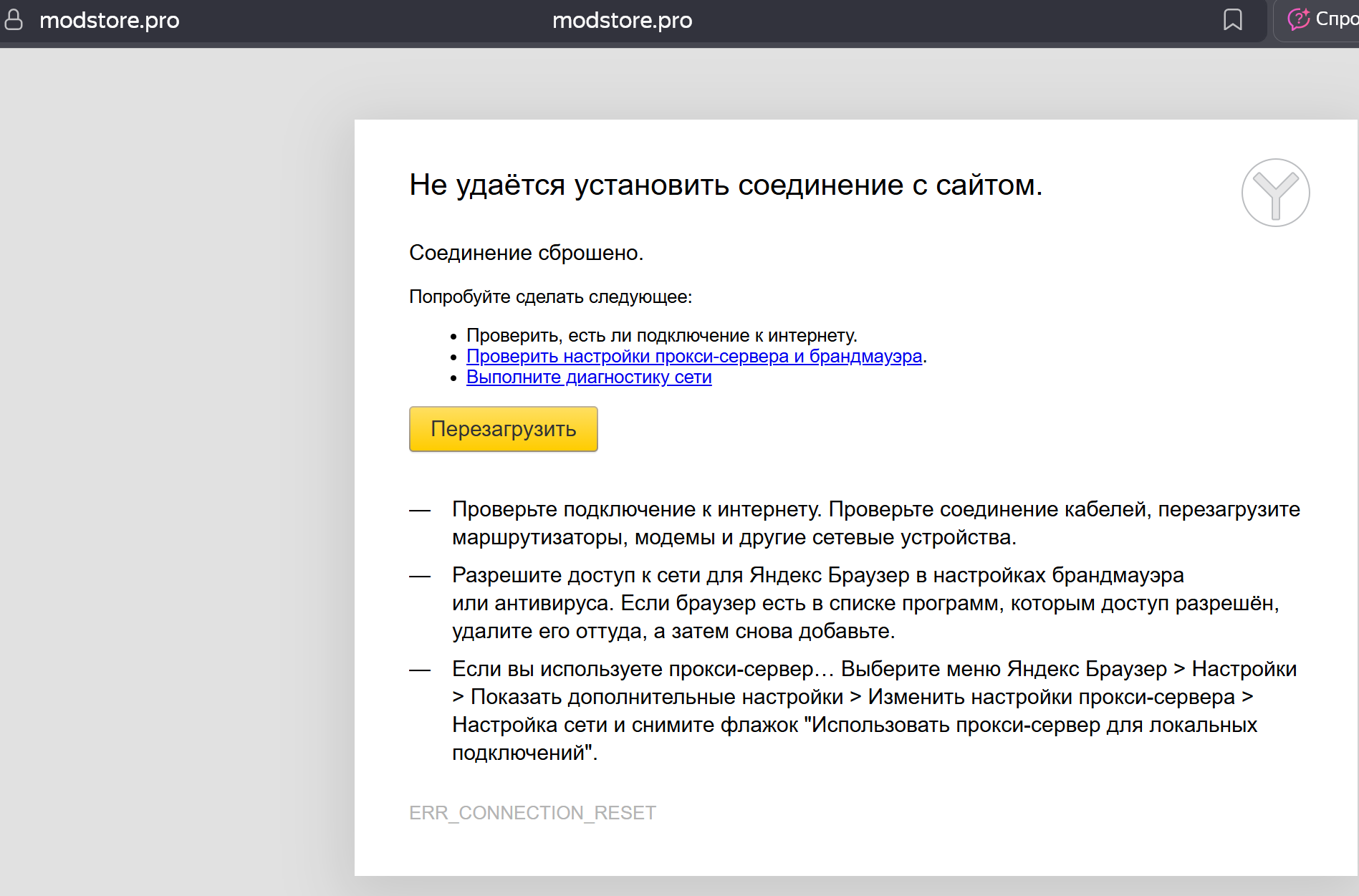The height and width of the screenshot is (896, 1359).
Task: Follow the Выполните диагностику сети link
Action: 588,377
